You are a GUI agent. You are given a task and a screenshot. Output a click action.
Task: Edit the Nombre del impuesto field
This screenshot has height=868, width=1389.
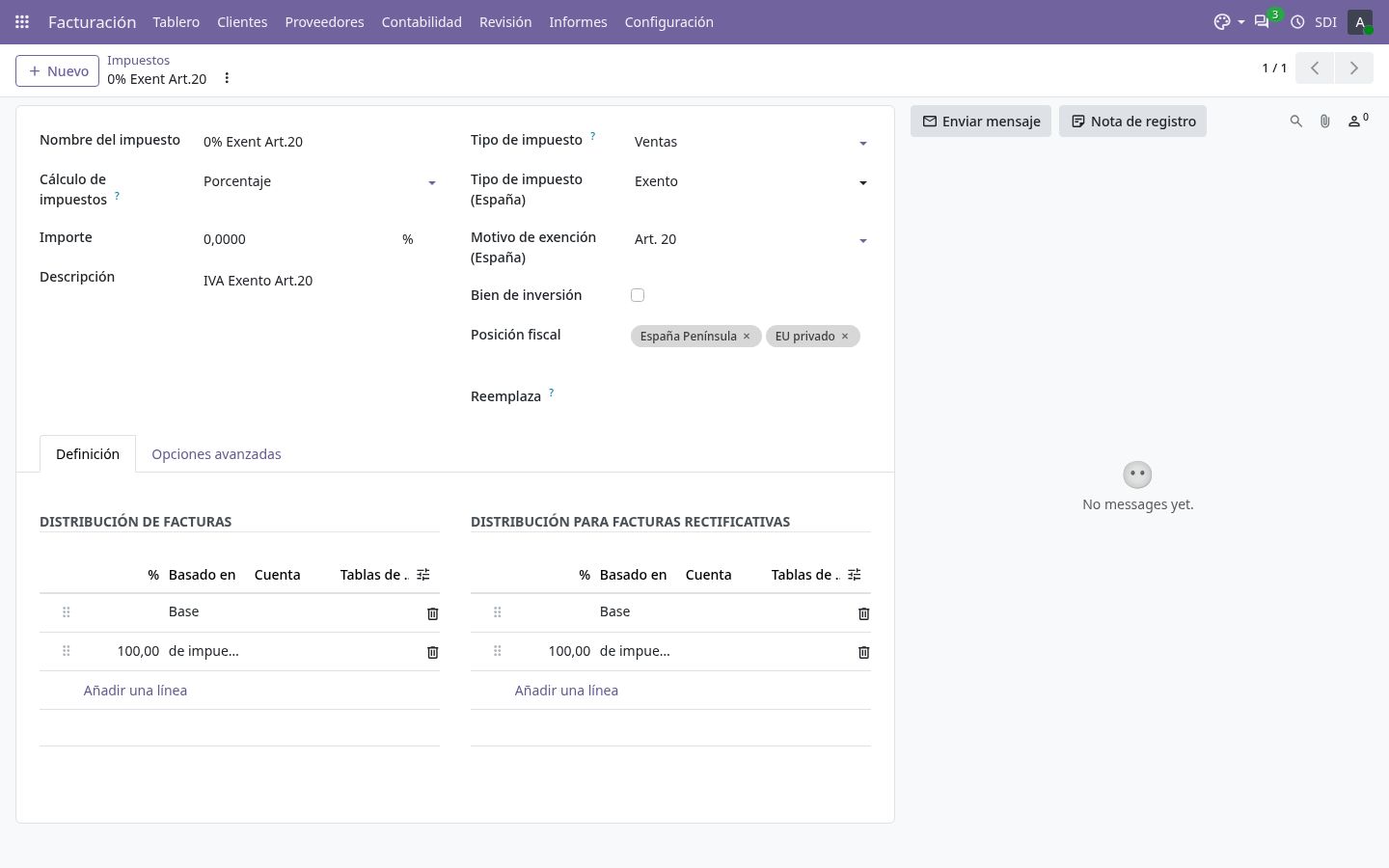320,142
